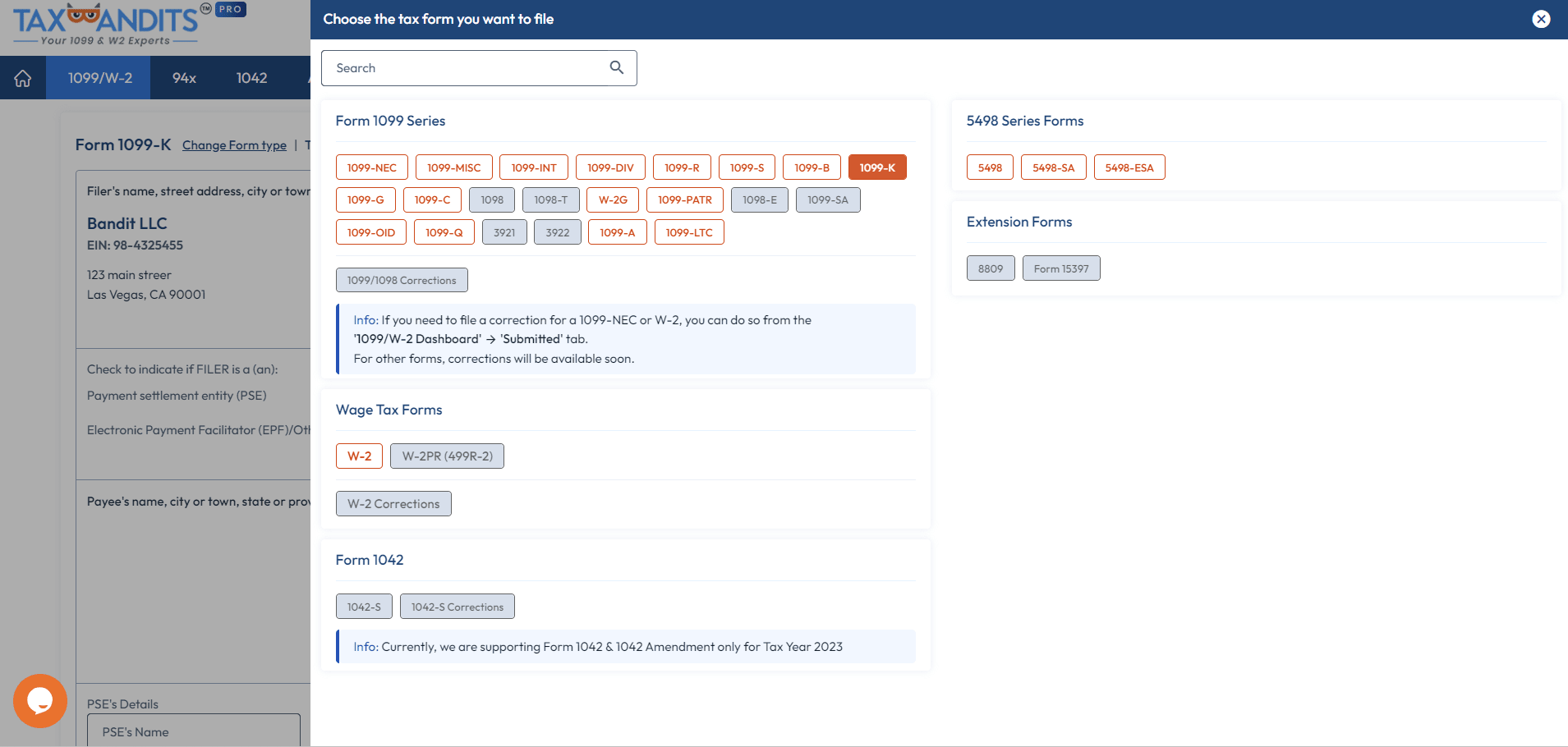Screen dimensions: 1568x747
Task: Click the 3922 form button
Action: [x=558, y=232]
